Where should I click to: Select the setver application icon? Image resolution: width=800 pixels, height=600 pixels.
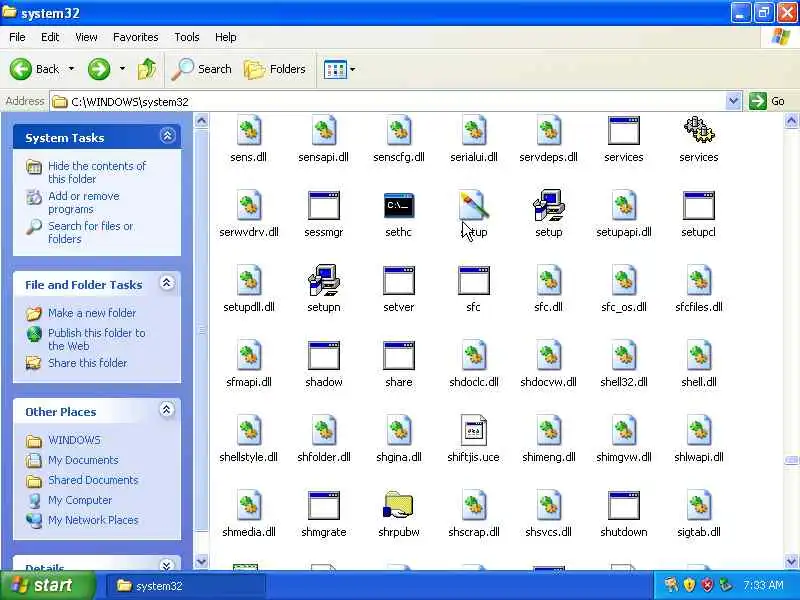(x=398, y=280)
